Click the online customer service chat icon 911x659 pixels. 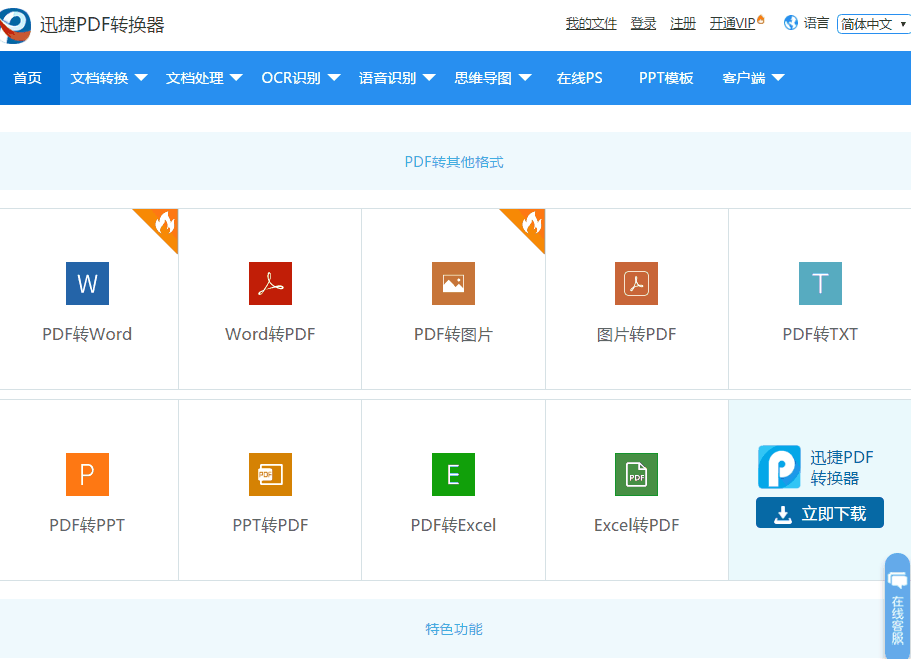click(897, 580)
